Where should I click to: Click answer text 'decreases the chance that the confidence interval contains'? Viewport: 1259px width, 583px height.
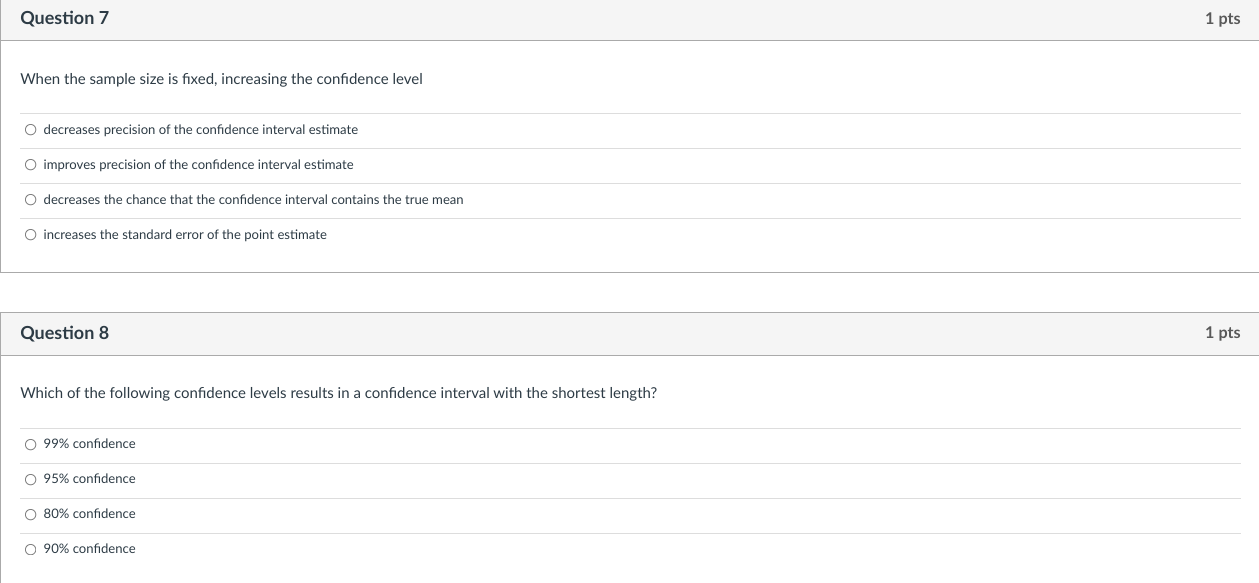253,200
